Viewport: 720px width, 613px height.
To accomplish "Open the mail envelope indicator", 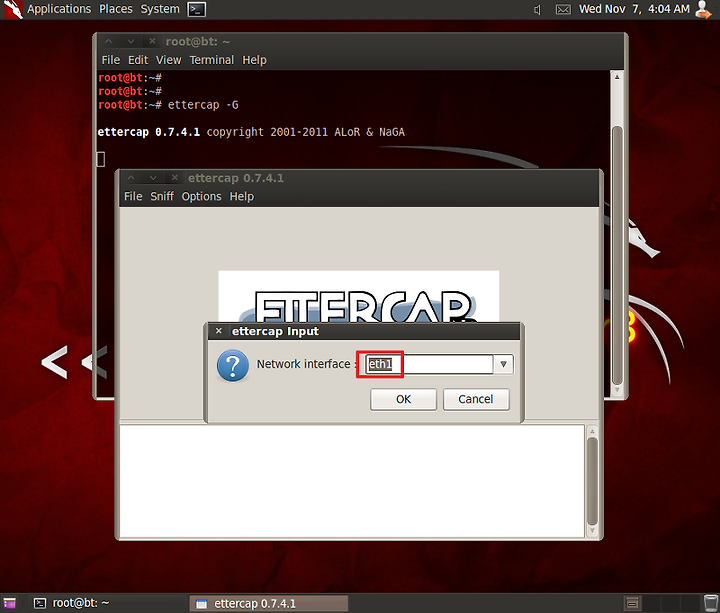I will (563, 10).
